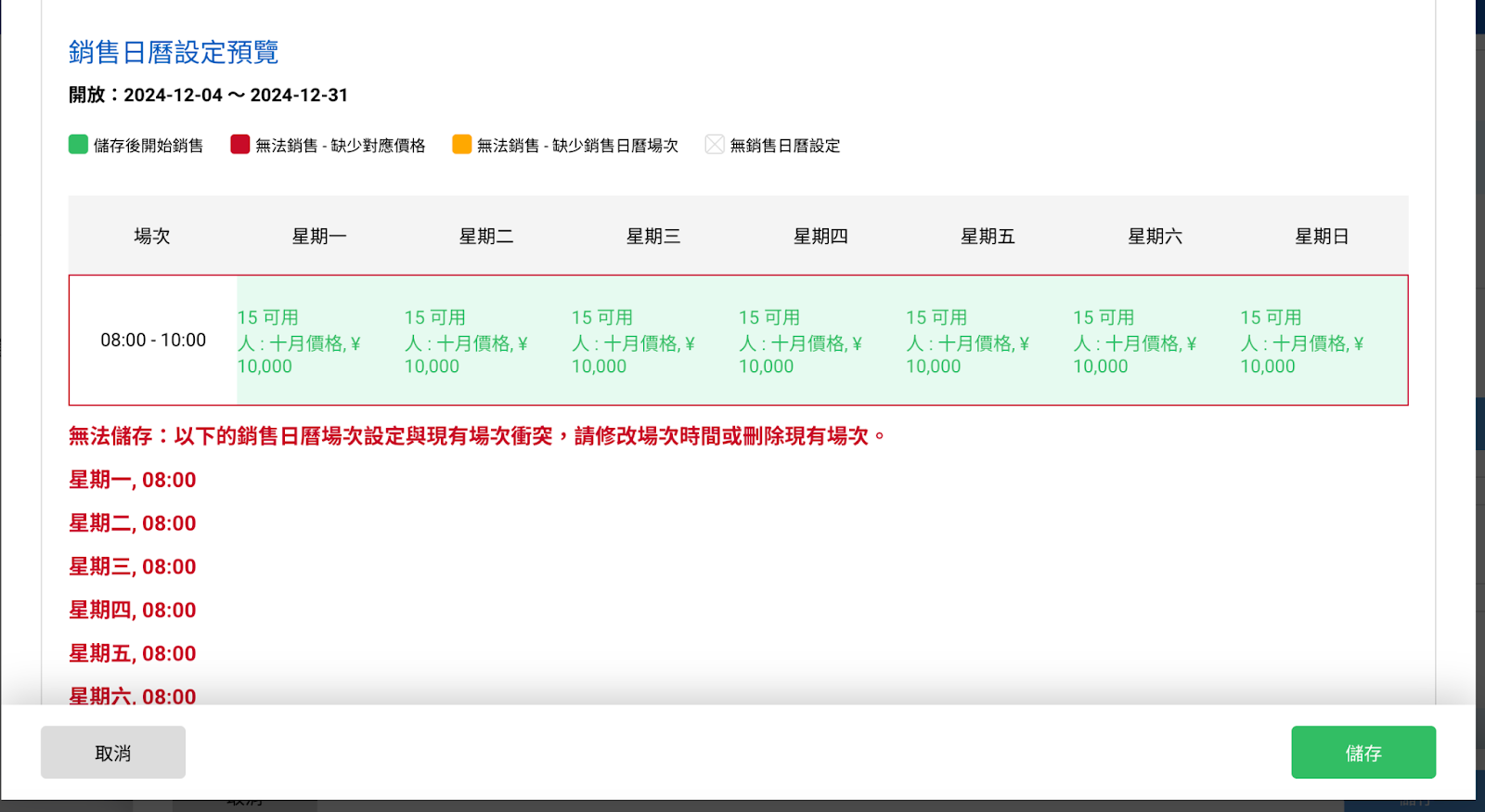Click the 星期二 column header
Viewport: 1485px width, 812px height.
[x=486, y=236]
